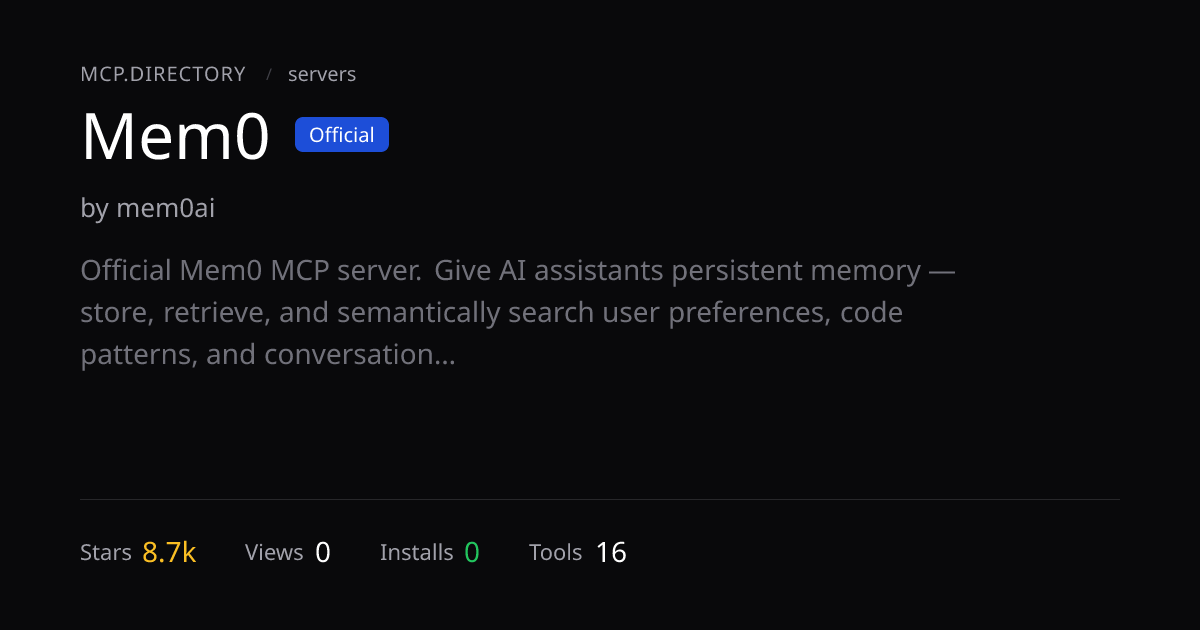The height and width of the screenshot is (630, 1200).
Task: Go to the servers breadcrumb
Action: coord(322,74)
